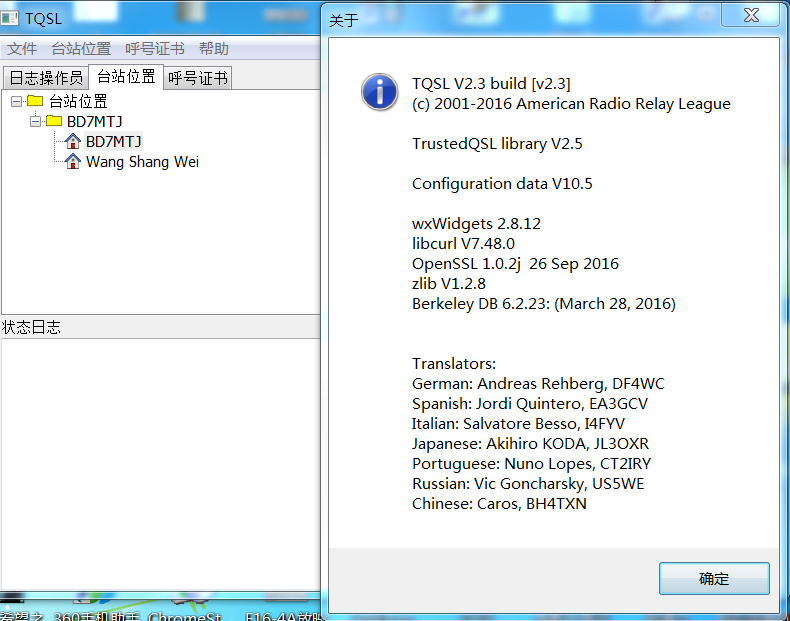The height and width of the screenshot is (621, 790).
Task: Close the 关于 dialog with X button
Action: click(x=751, y=14)
